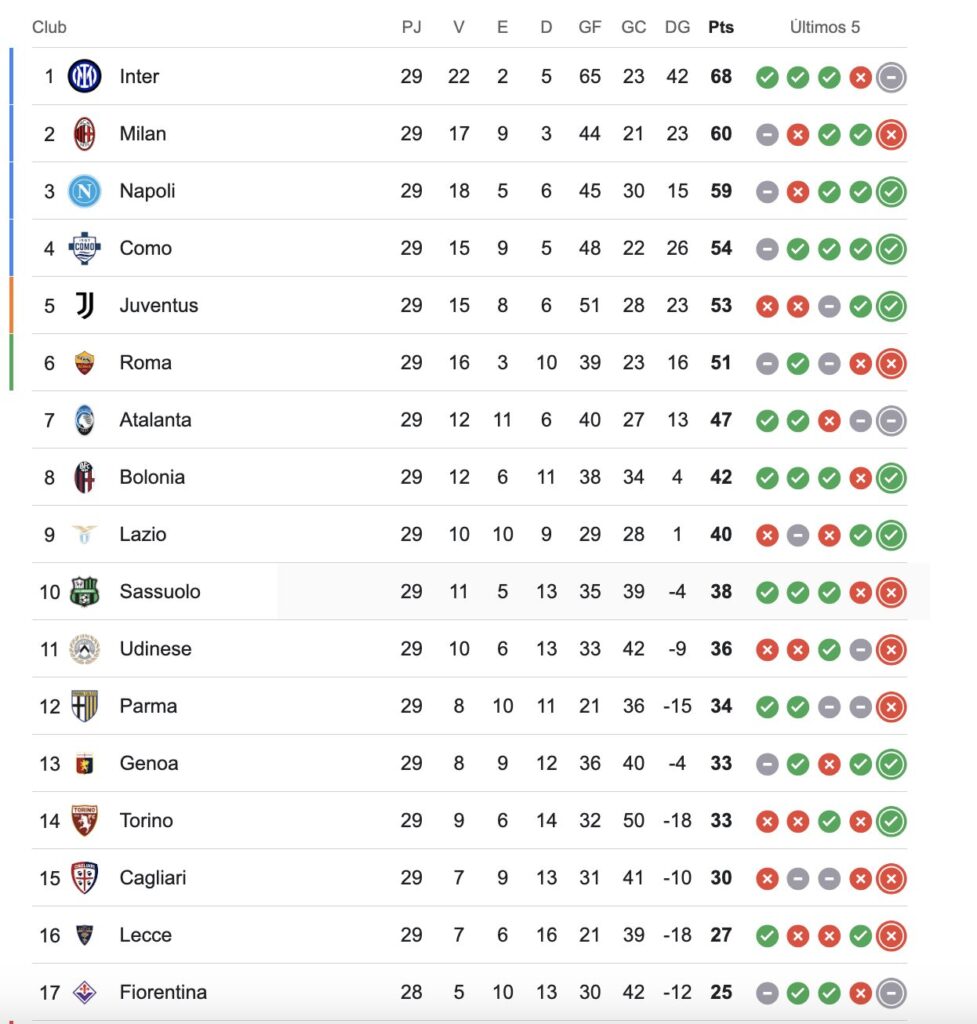This screenshot has width=977, height=1024.
Task: Select the Lazio team name
Action: click(143, 534)
